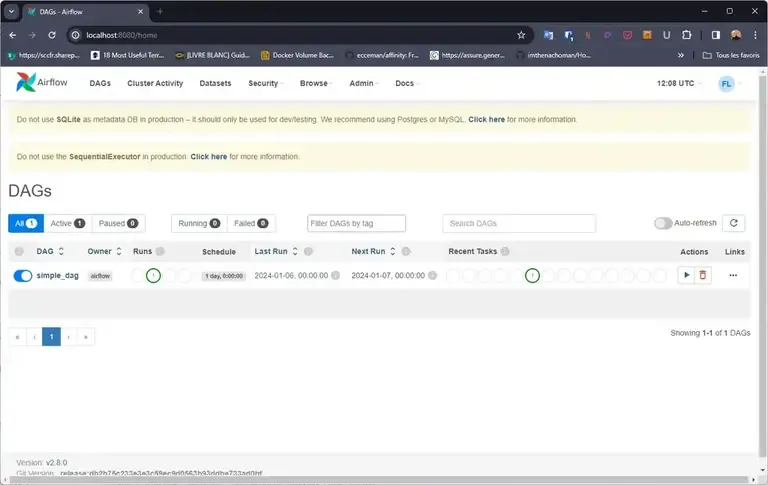Show hidden bookmarks with double chevron
This screenshot has width=768, height=485.
681,55
